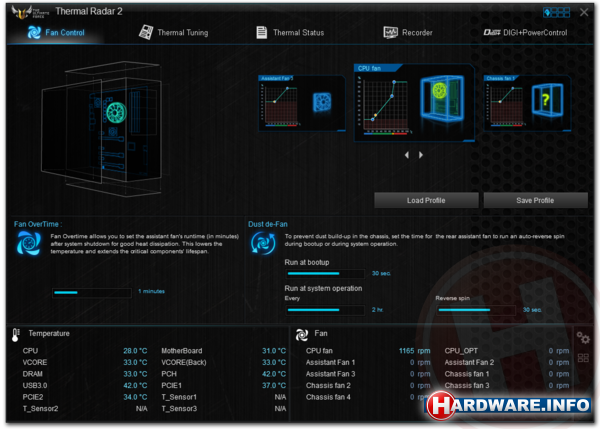This screenshot has height=429, width=600.
Task: Click the Temperature thermometer icon
Action: (15, 335)
